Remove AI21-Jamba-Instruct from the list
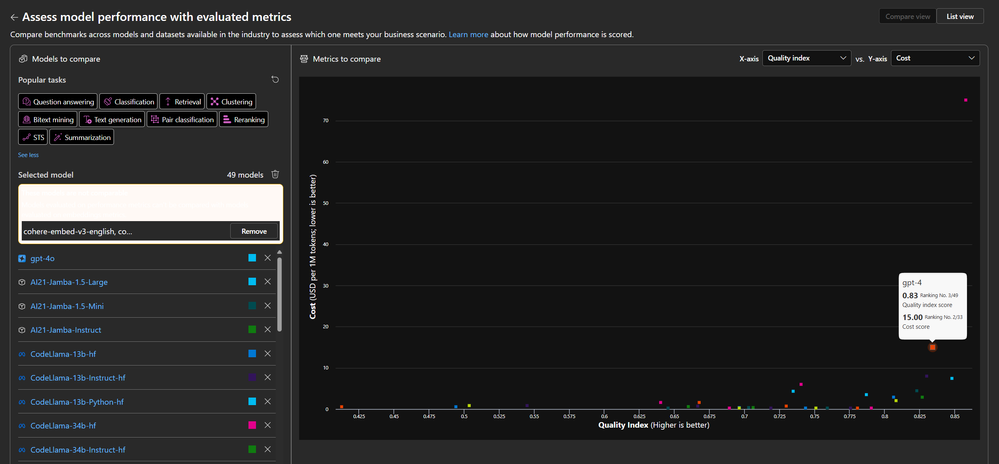 click(x=268, y=330)
